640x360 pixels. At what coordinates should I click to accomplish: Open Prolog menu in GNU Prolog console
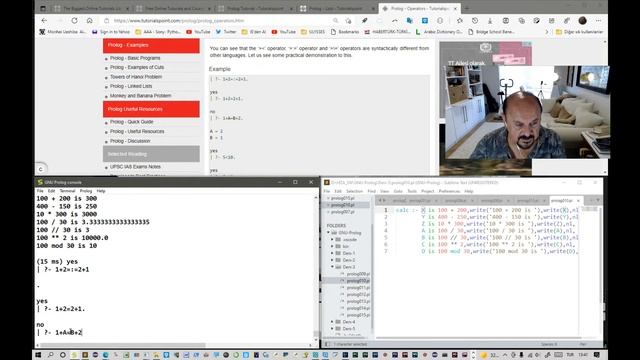point(86,191)
